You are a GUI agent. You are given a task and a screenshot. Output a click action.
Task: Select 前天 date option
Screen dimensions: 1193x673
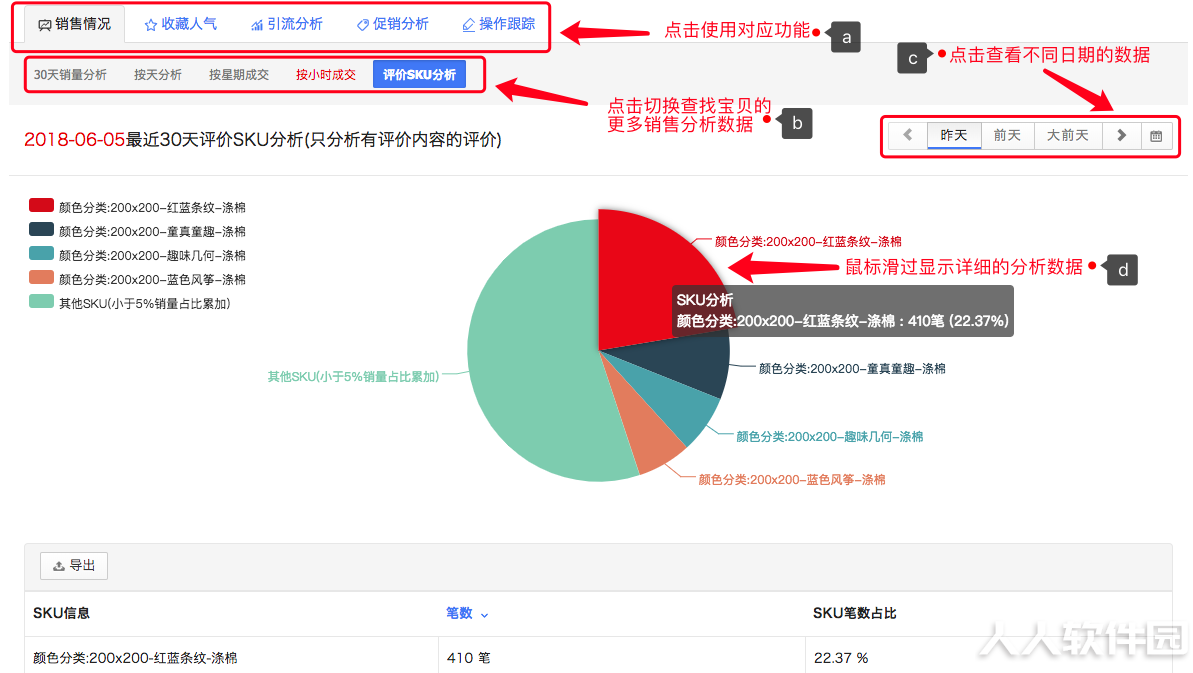tap(1007, 135)
